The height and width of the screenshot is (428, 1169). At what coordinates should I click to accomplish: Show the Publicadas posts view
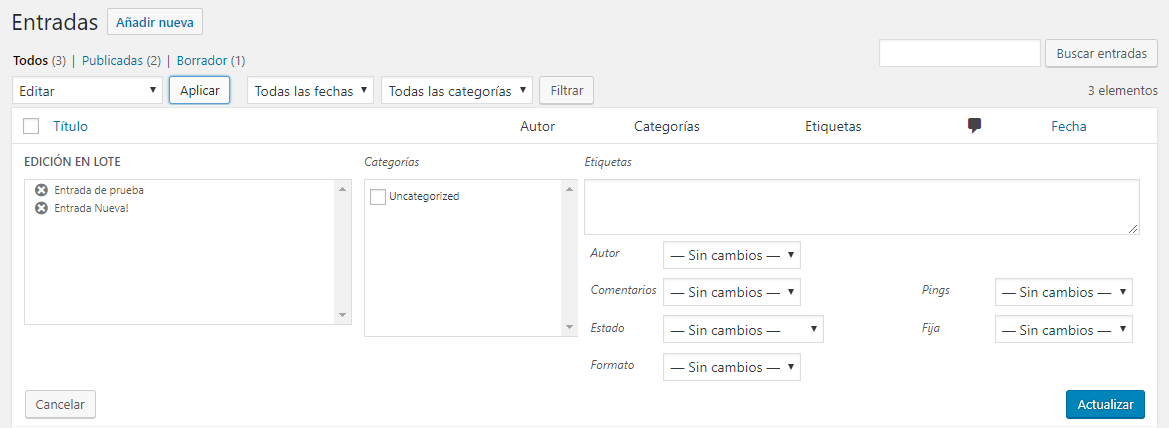point(120,60)
